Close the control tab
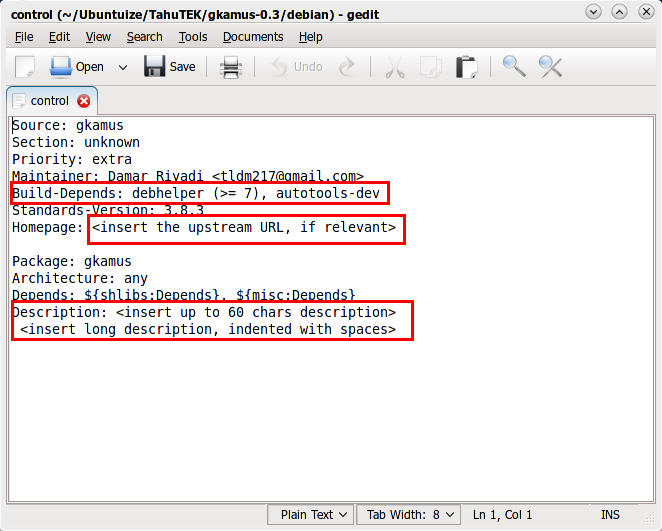This screenshot has height=531, width=662. [x=84, y=101]
